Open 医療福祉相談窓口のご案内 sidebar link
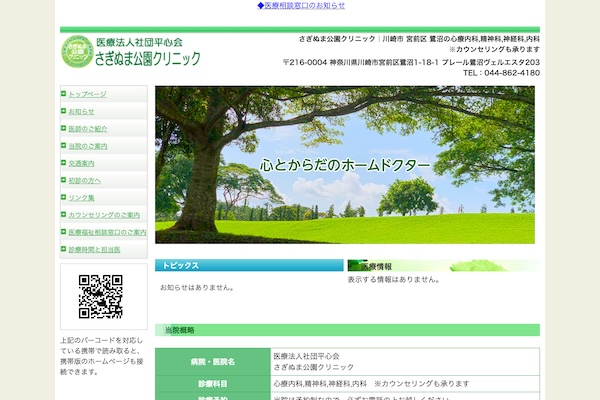The image size is (600, 400). point(107,232)
